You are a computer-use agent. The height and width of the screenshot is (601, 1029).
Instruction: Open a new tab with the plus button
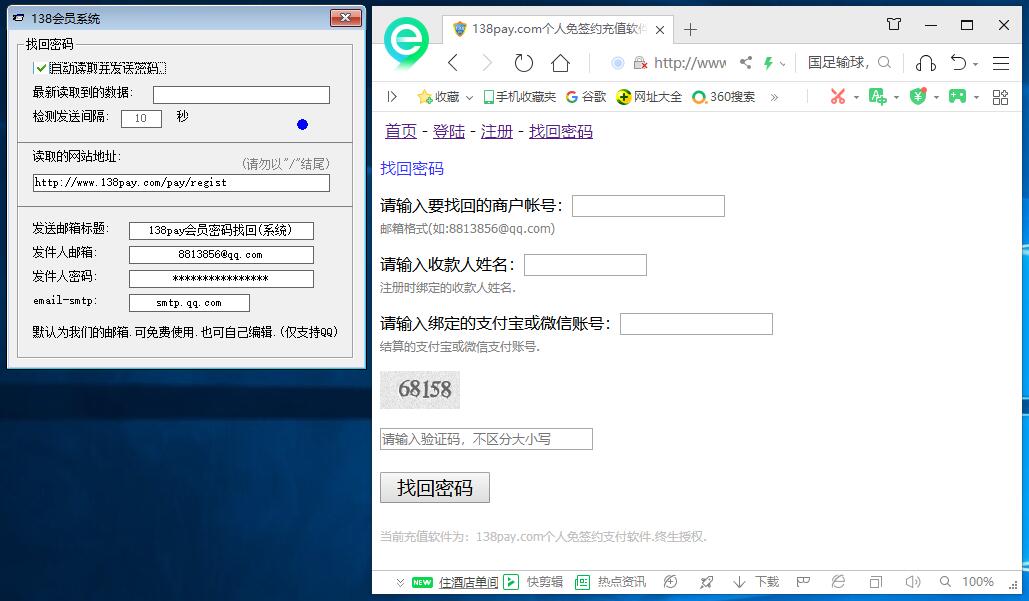tap(690, 30)
